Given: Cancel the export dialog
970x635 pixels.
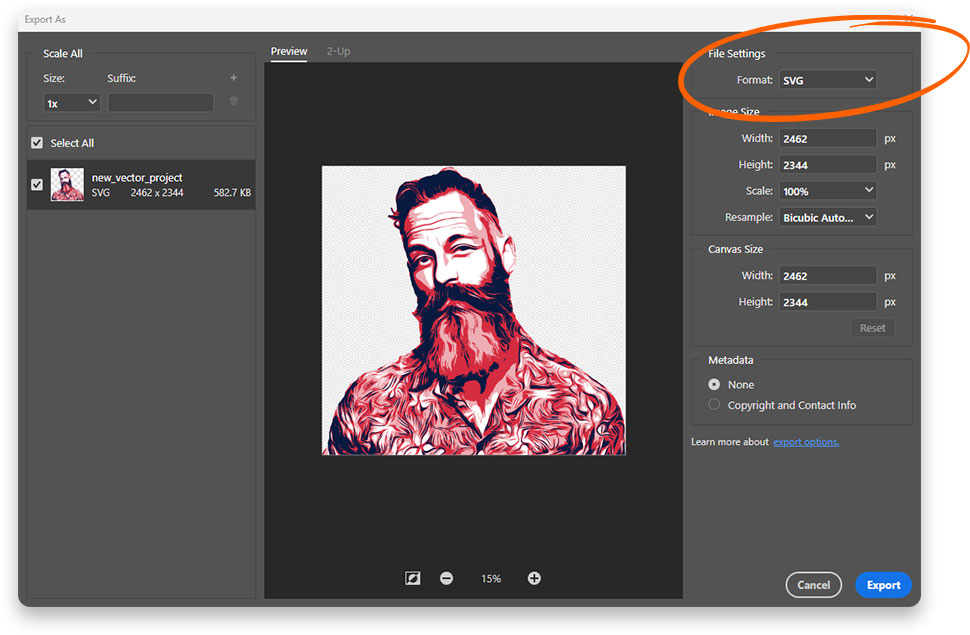Looking at the screenshot, I should [813, 584].
